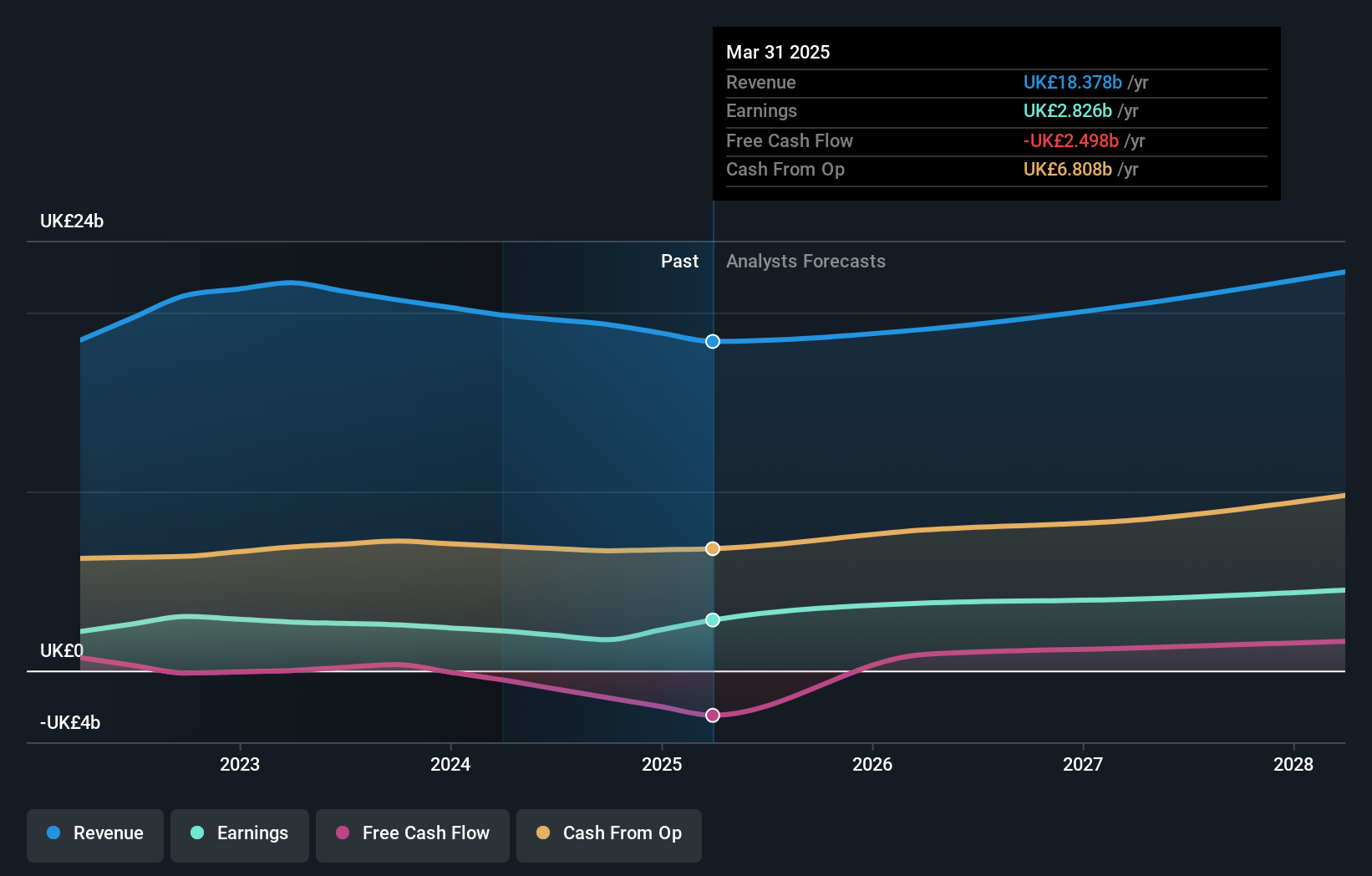Toggle the Revenue series legend button
This screenshot has width=1372, height=876.
click(95, 835)
